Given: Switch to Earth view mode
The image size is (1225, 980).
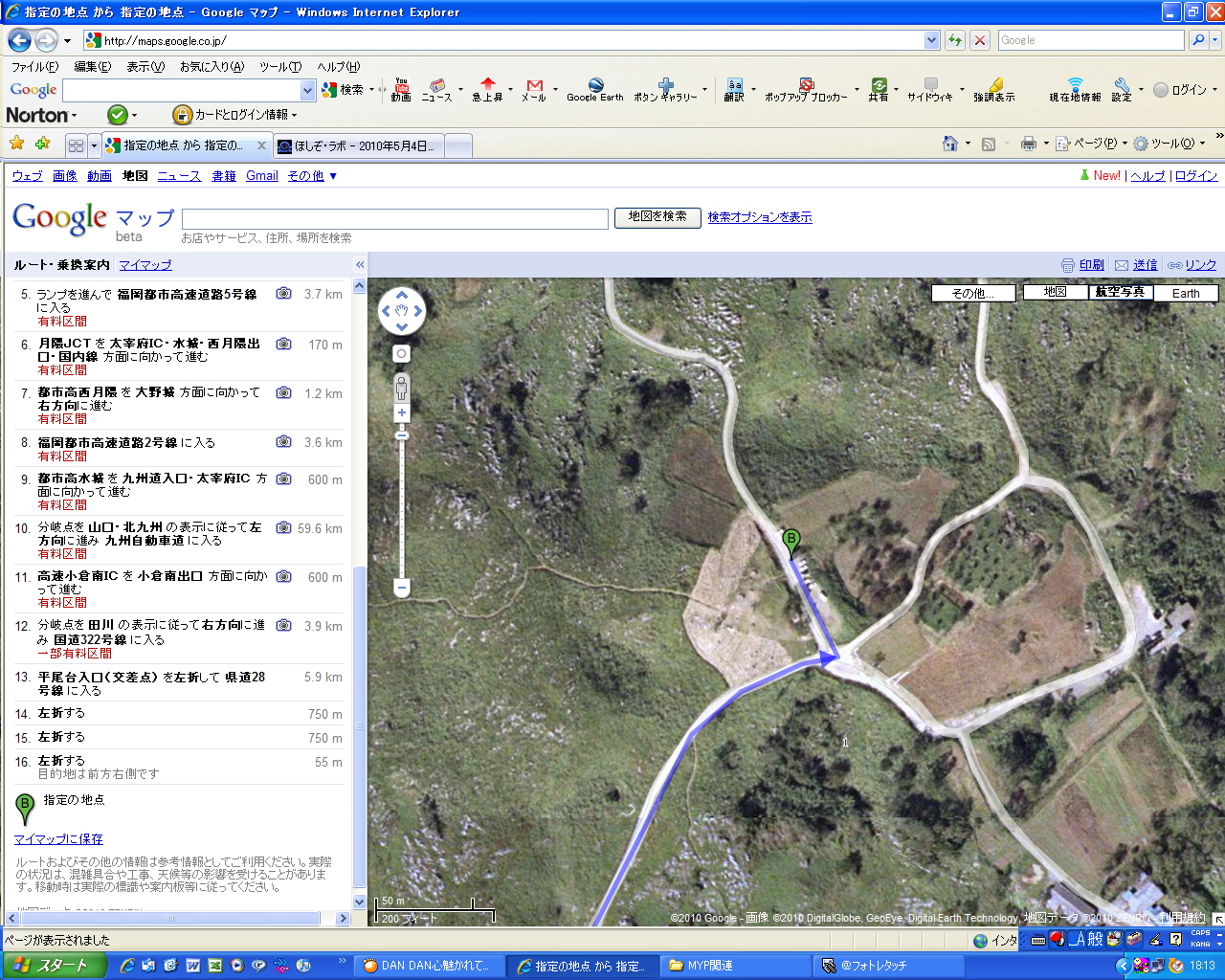Looking at the screenshot, I should [x=1185, y=294].
